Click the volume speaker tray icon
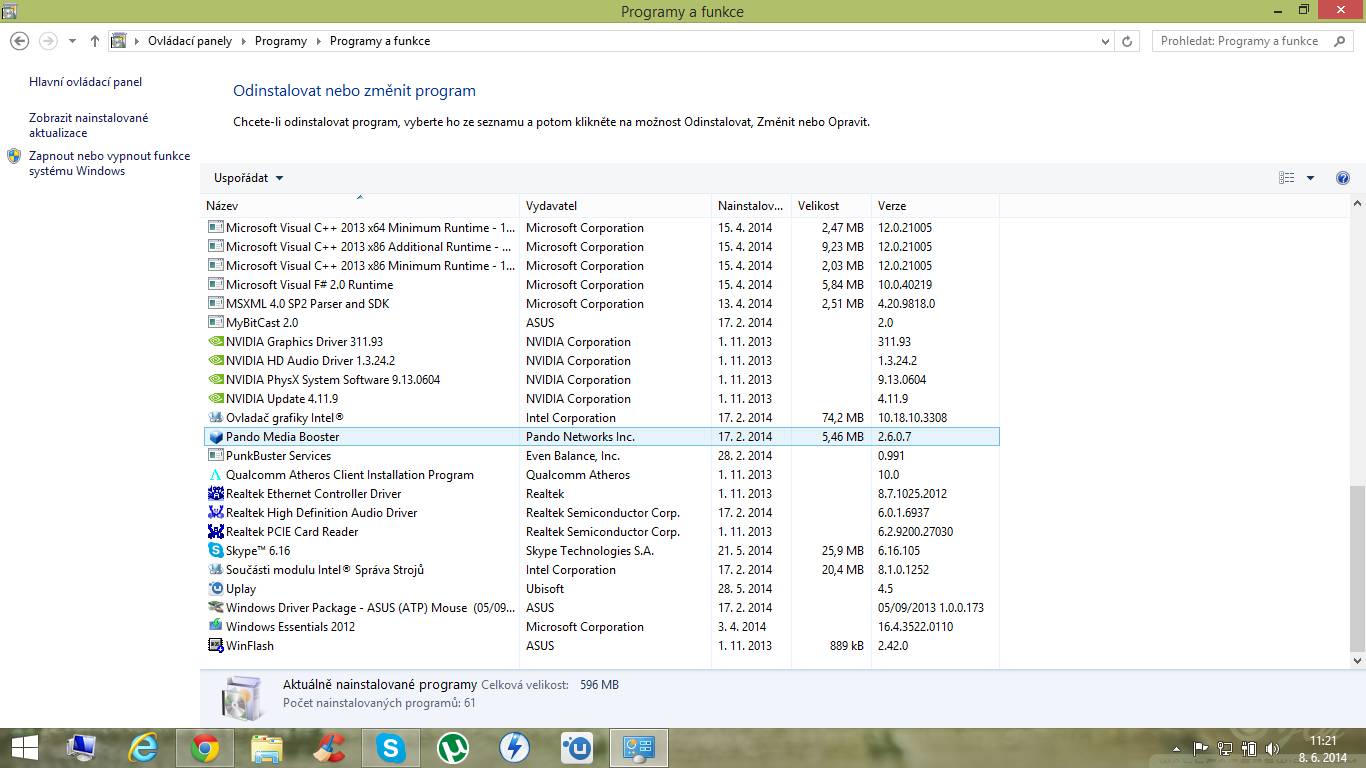 [1272, 748]
